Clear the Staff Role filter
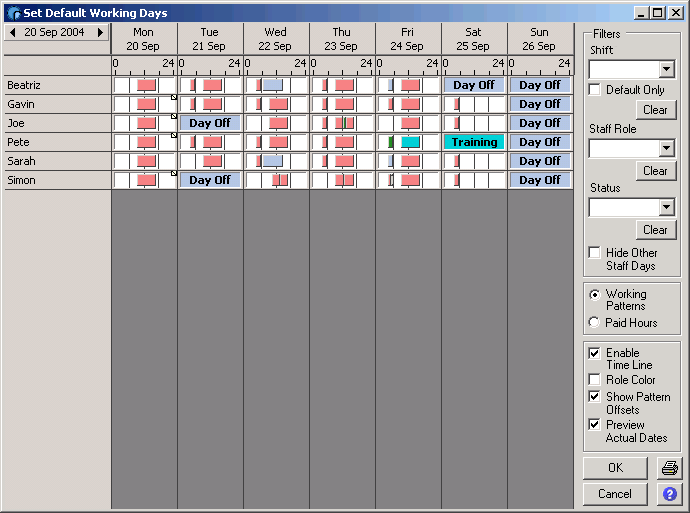The width and height of the screenshot is (690, 513). coord(656,171)
